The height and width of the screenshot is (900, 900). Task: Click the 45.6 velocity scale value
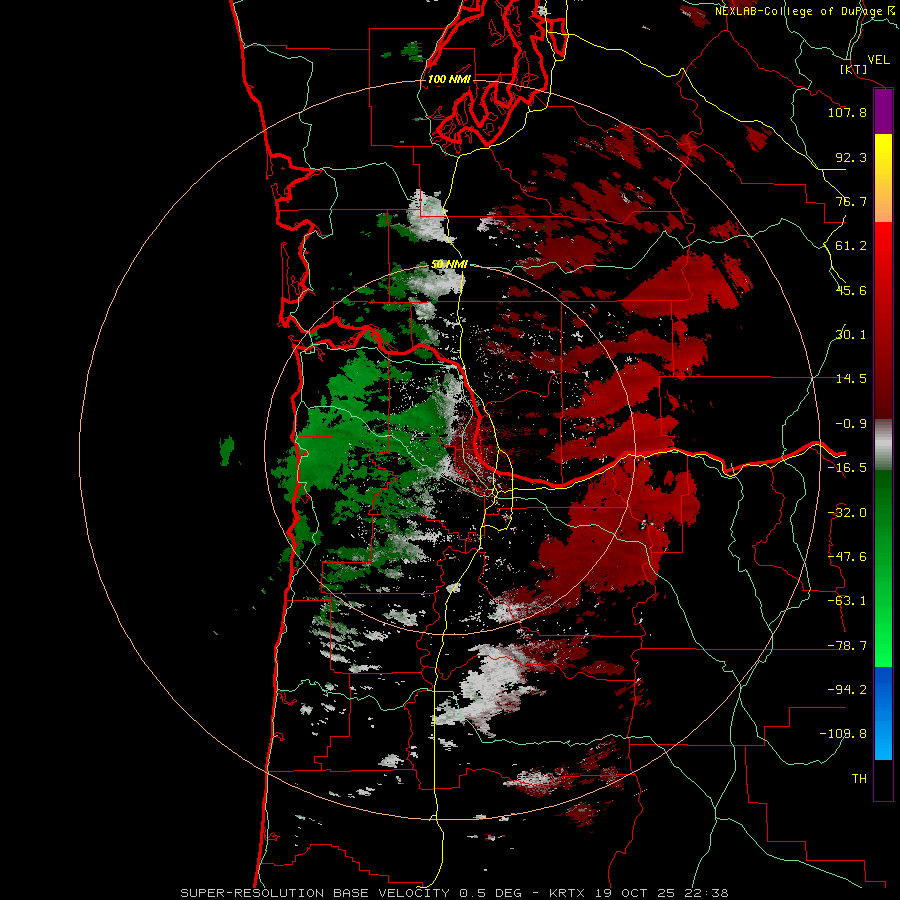coord(851,290)
